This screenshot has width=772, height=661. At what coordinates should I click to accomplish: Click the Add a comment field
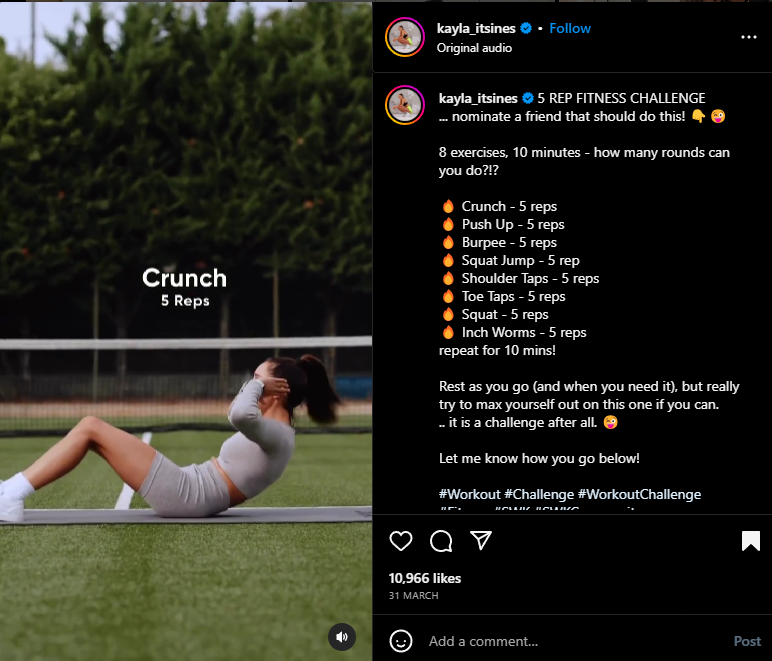coord(576,641)
